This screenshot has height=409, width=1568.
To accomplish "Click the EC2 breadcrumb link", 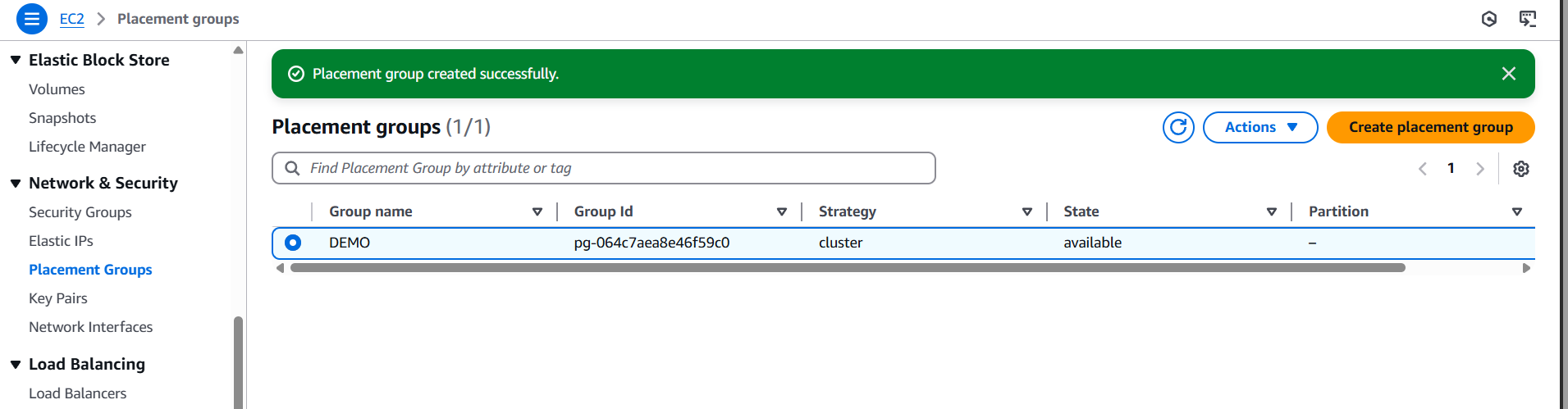I will [x=71, y=19].
